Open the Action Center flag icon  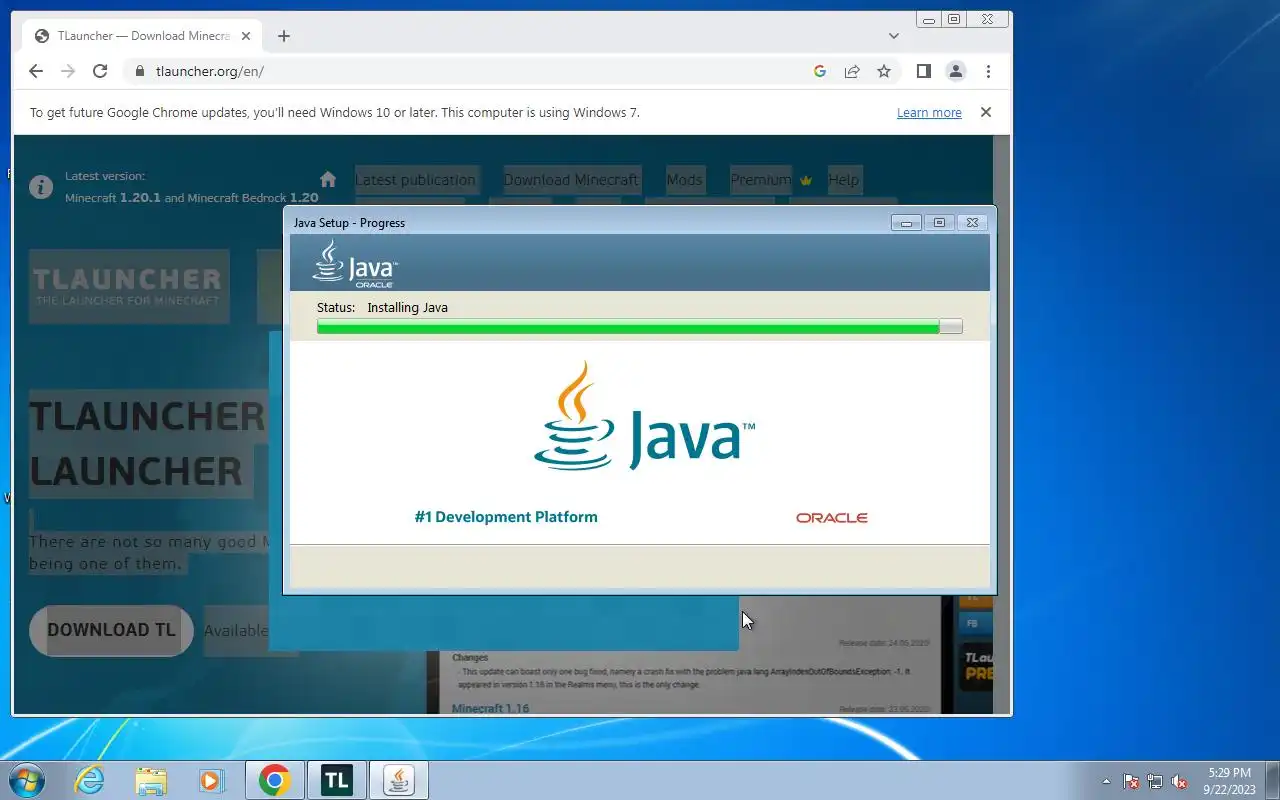coord(1131,781)
